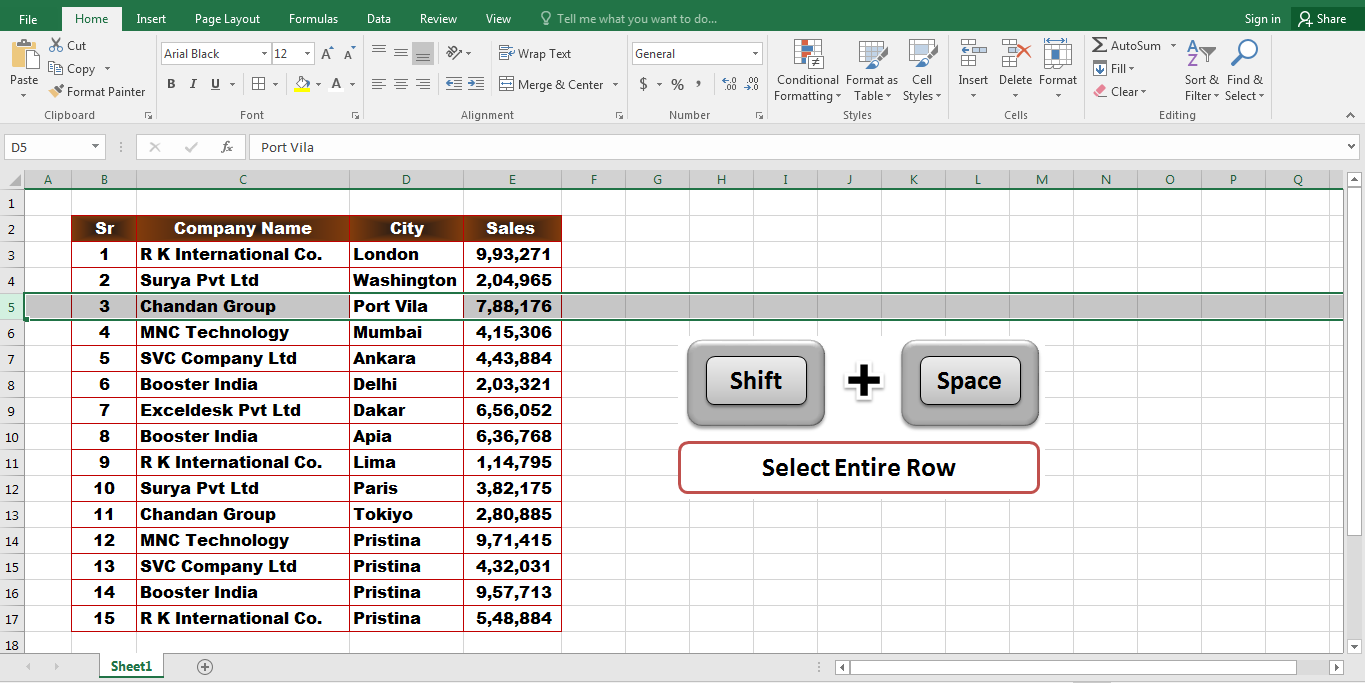Switch to the Page Layout tab
Screen dimensions: 1365x683
(227, 19)
